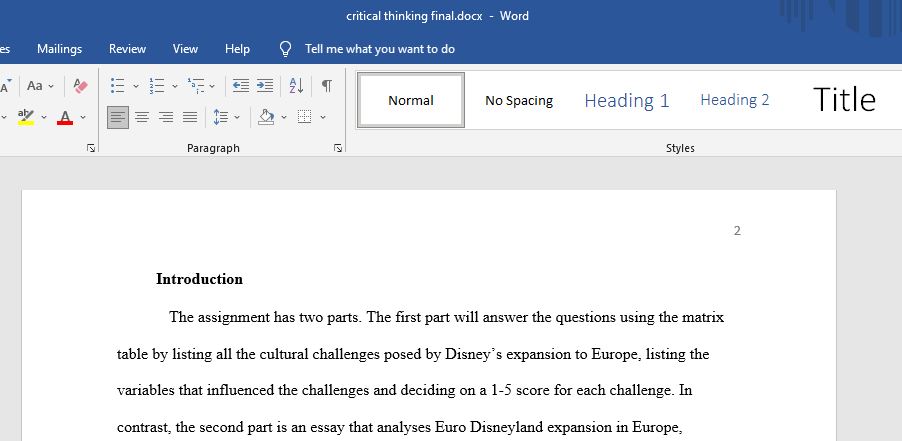Click the Change Case Aa button

pos(35,86)
